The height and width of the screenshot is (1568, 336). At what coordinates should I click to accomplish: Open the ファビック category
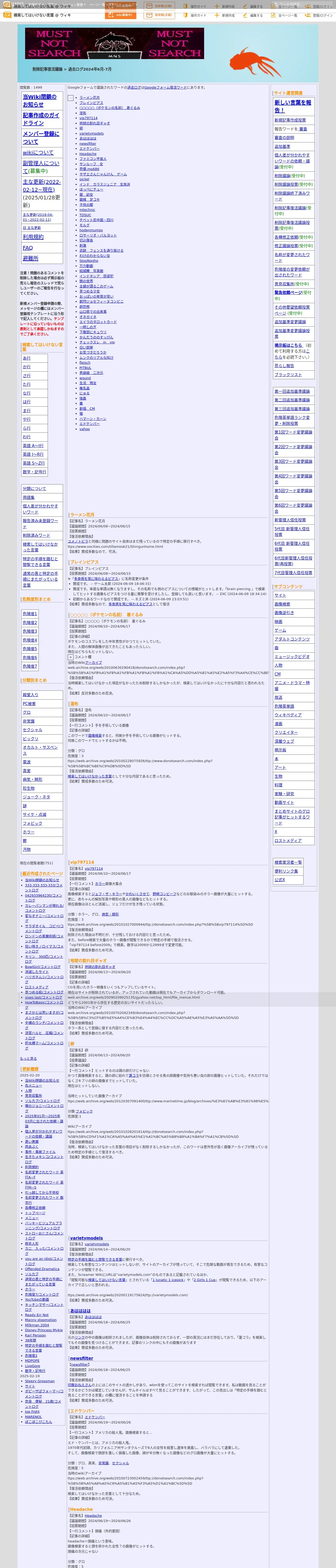[x=33, y=823]
